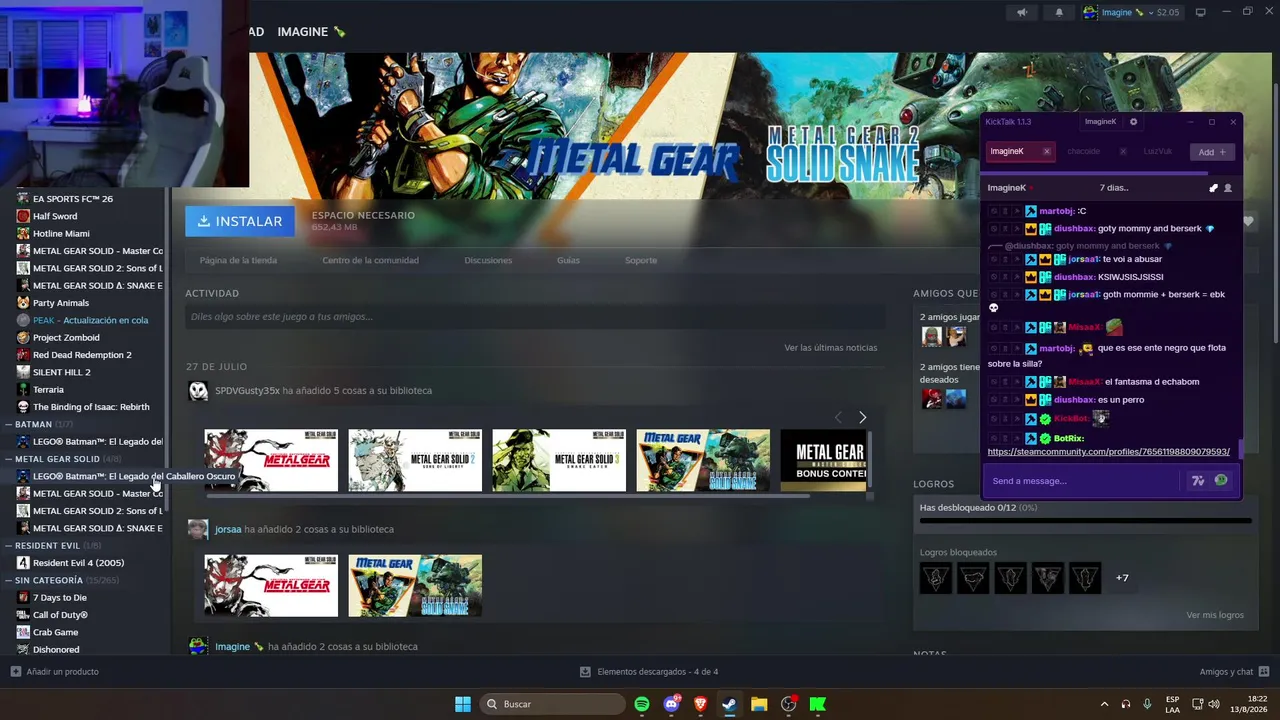Click the KickTalk chat scrollbar
Screen dimensions: 1280x720
click(1241, 448)
